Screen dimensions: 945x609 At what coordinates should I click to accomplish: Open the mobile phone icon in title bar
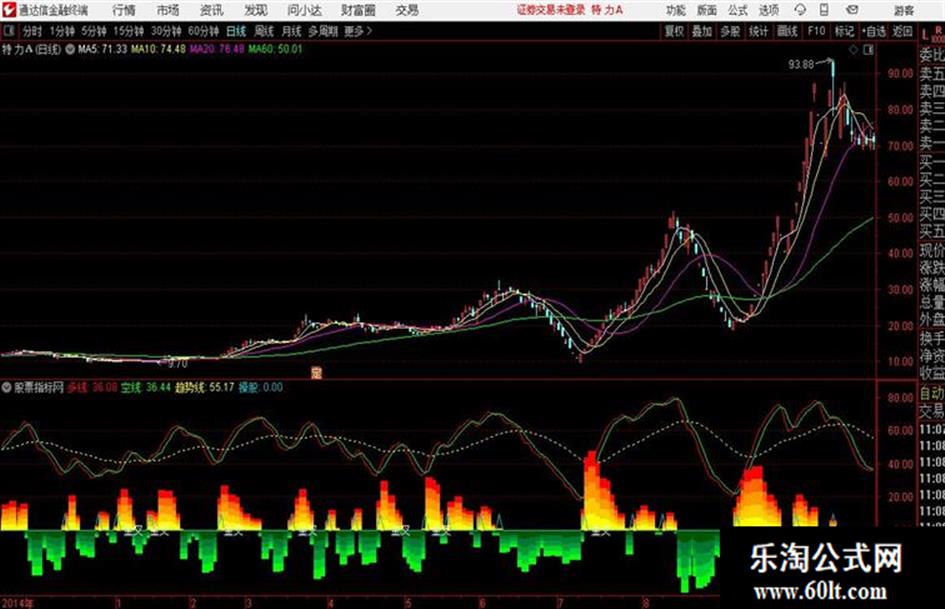click(824, 10)
